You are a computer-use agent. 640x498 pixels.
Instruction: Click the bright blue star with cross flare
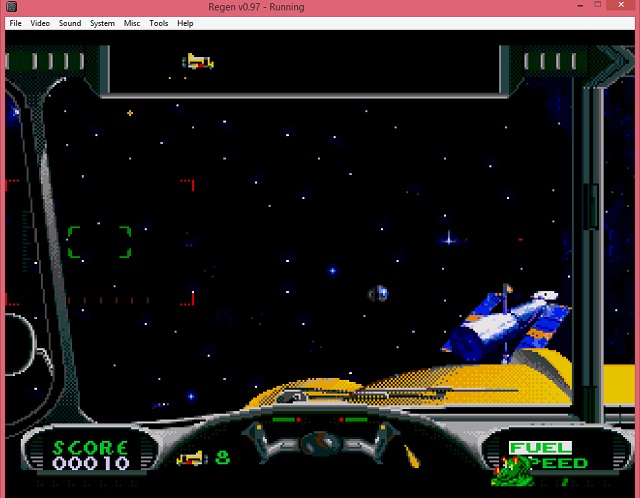pos(449,240)
